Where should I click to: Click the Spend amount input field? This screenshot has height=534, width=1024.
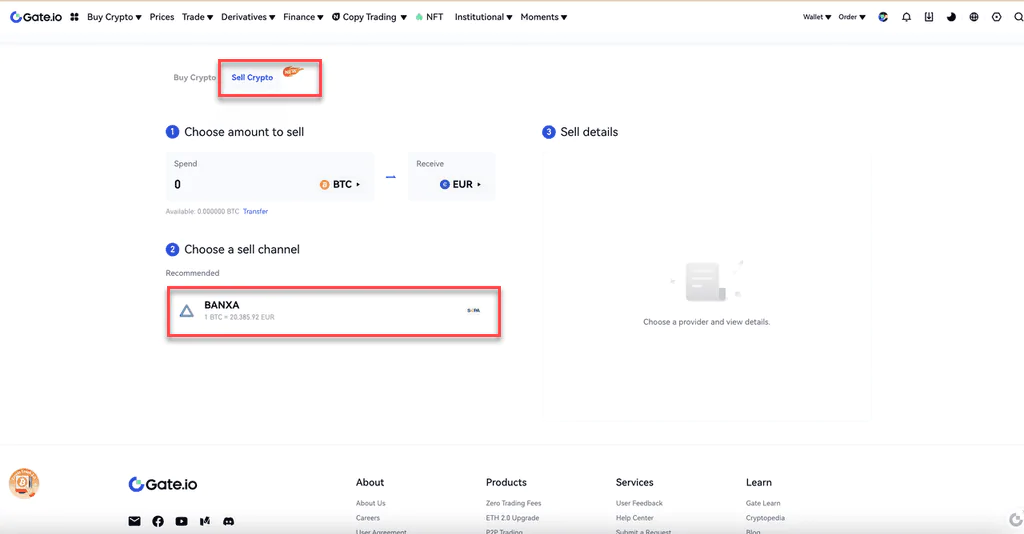(270, 176)
